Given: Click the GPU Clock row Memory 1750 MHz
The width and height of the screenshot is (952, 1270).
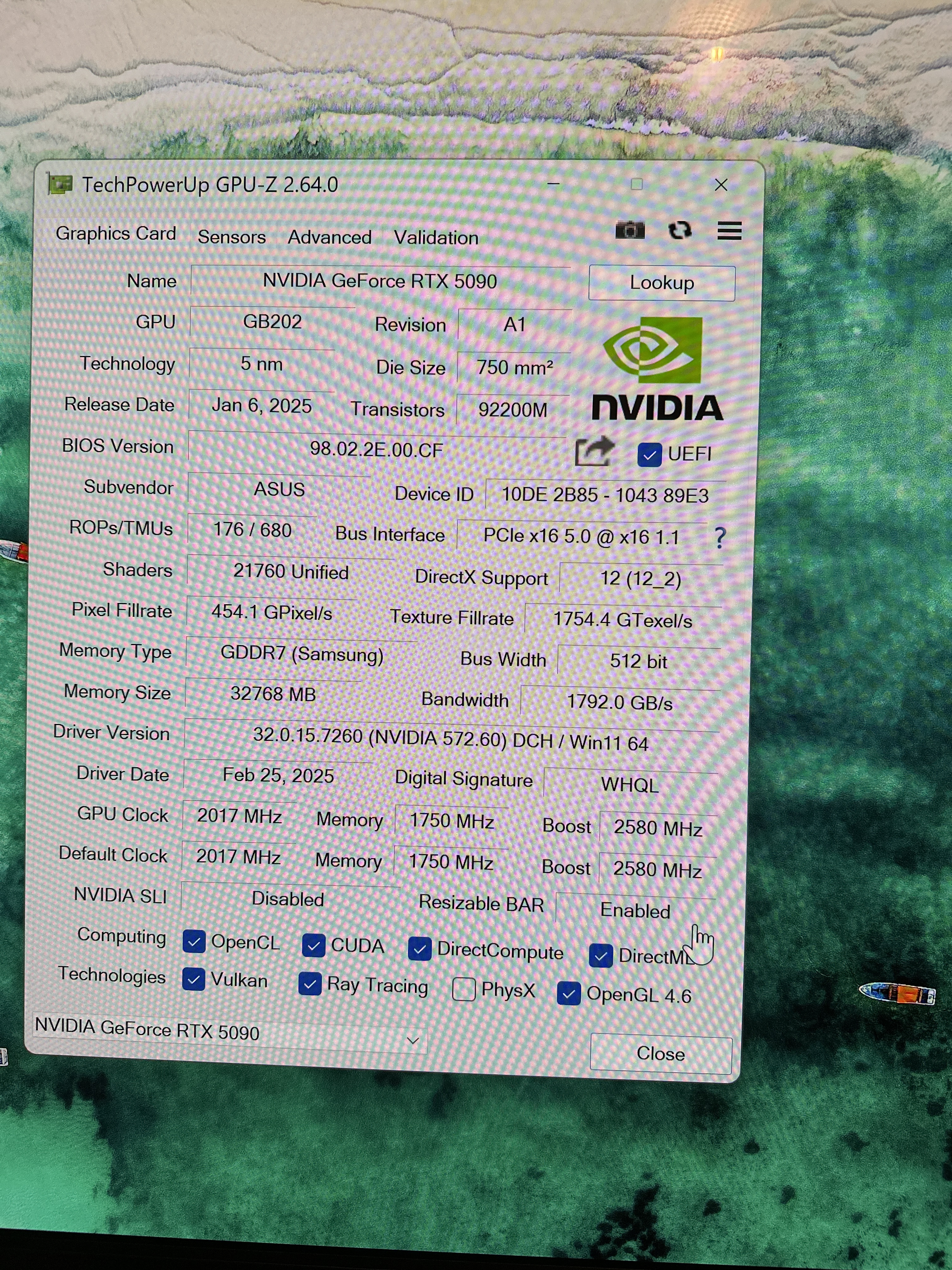Looking at the screenshot, I should (x=452, y=821).
